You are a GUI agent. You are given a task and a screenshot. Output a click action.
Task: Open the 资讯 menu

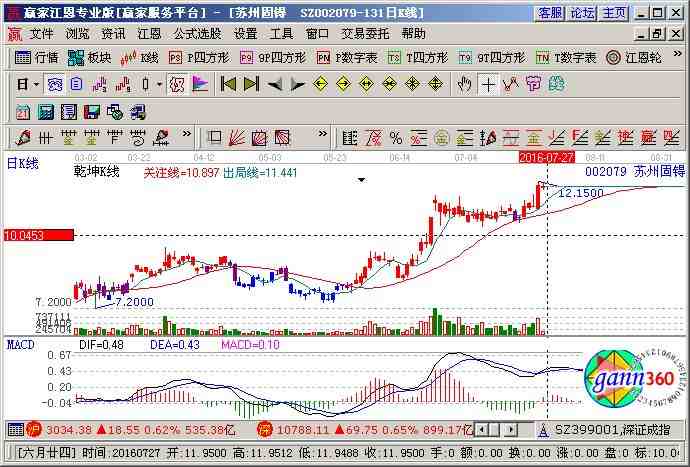(113, 34)
